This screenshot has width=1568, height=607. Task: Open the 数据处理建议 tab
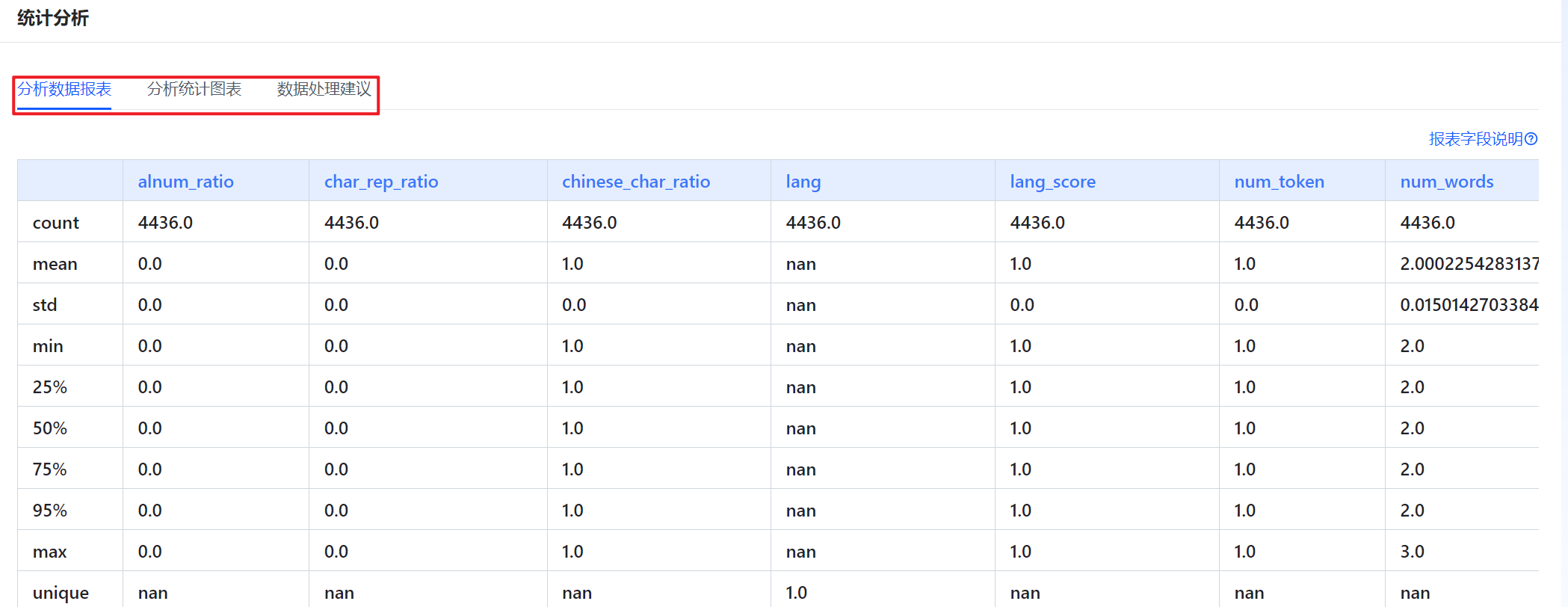(x=324, y=89)
